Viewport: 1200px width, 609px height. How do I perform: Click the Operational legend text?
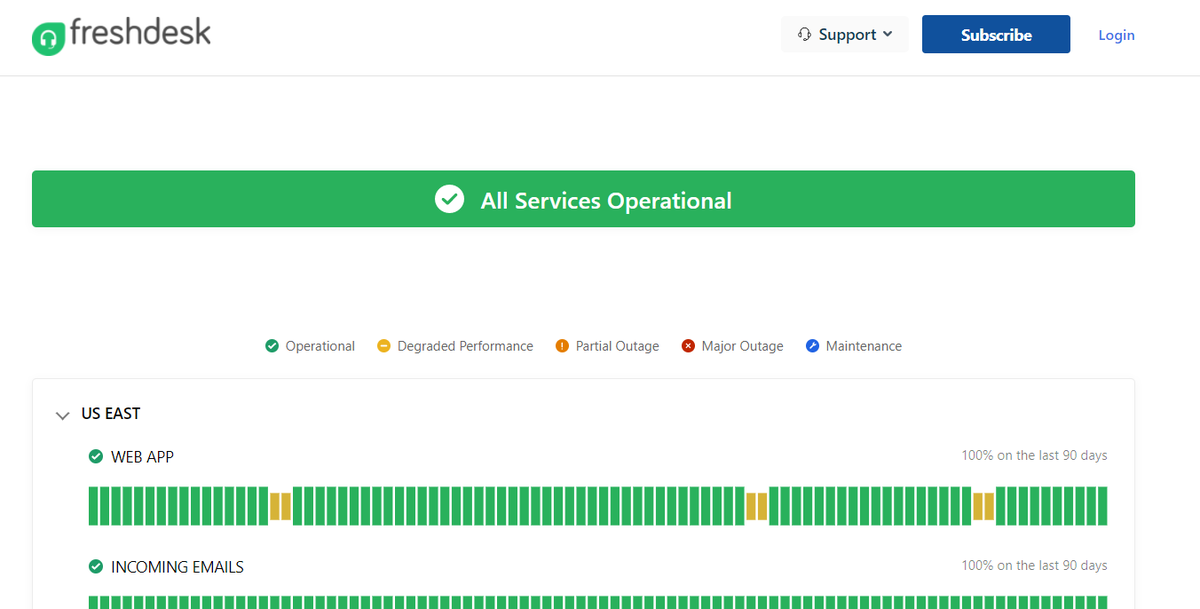320,346
